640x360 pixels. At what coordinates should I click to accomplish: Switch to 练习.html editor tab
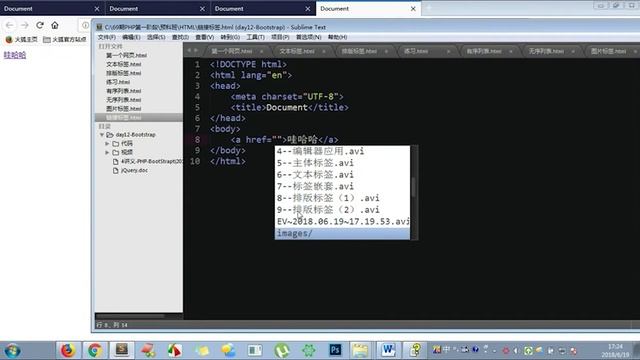[416, 51]
